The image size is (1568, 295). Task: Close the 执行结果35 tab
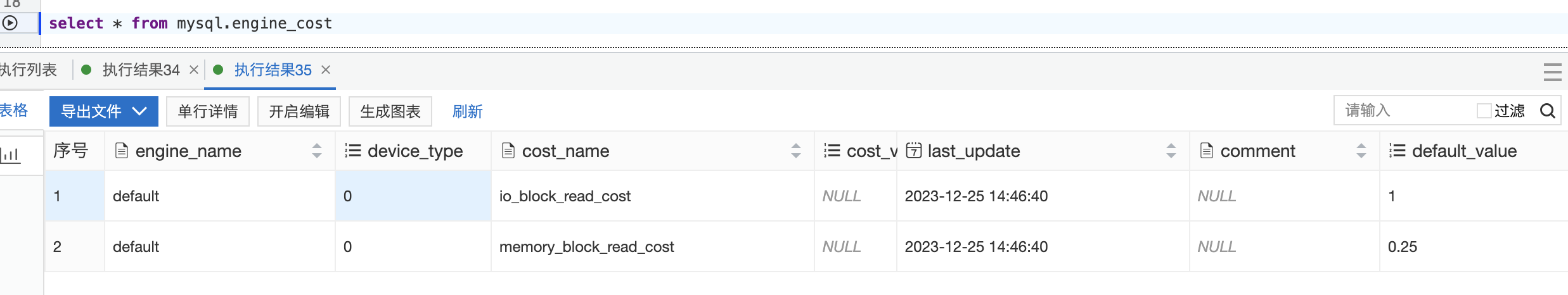(x=326, y=70)
